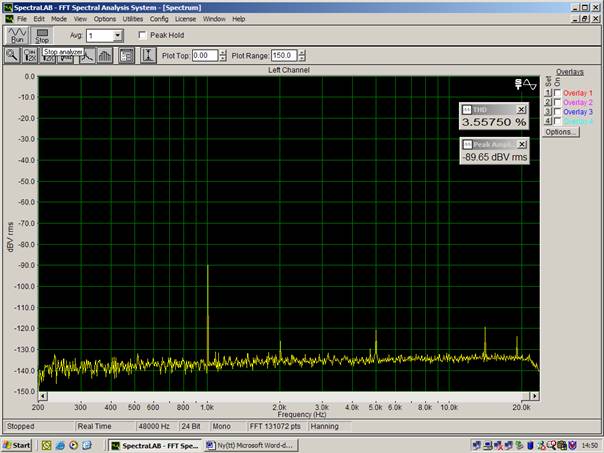Turn on the Overlay 3 checkbox
This screenshot has width=604, height=453.
[x=557, y=112]
